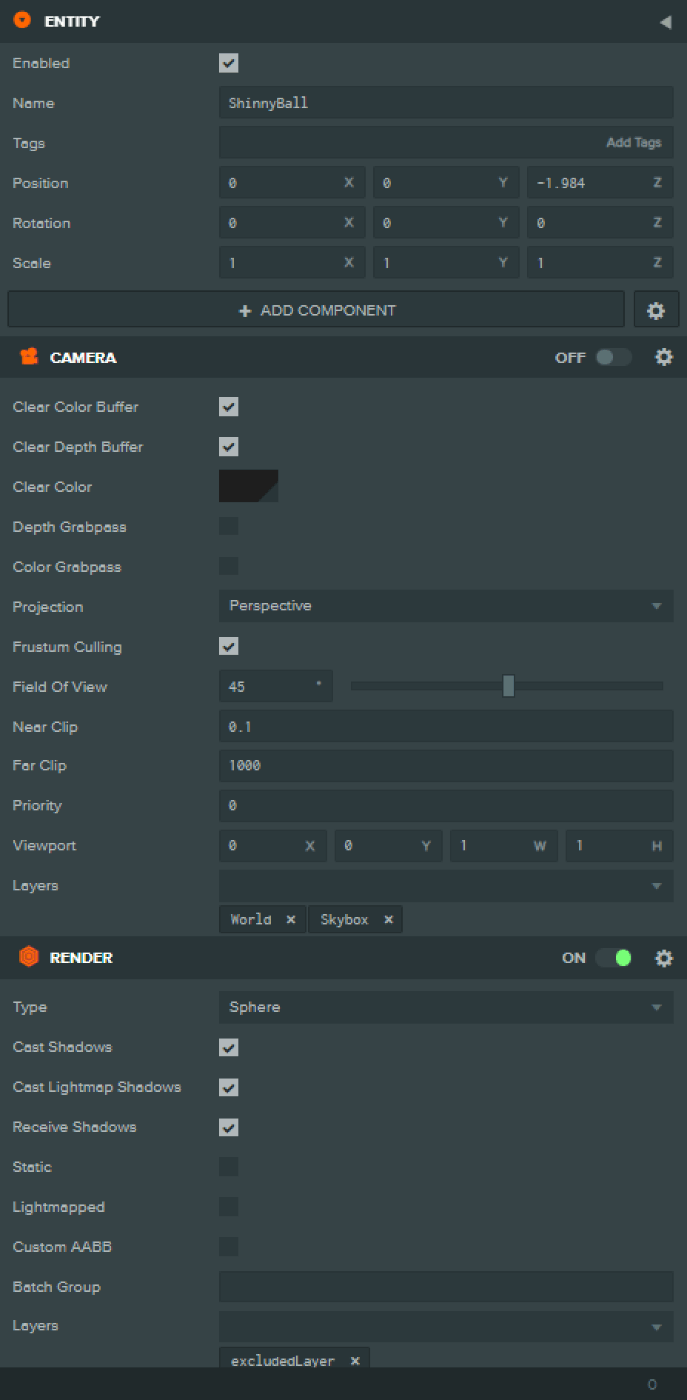687x1400 pixels.
Task: Turn the Camera component on
Action: click(614, 357)
